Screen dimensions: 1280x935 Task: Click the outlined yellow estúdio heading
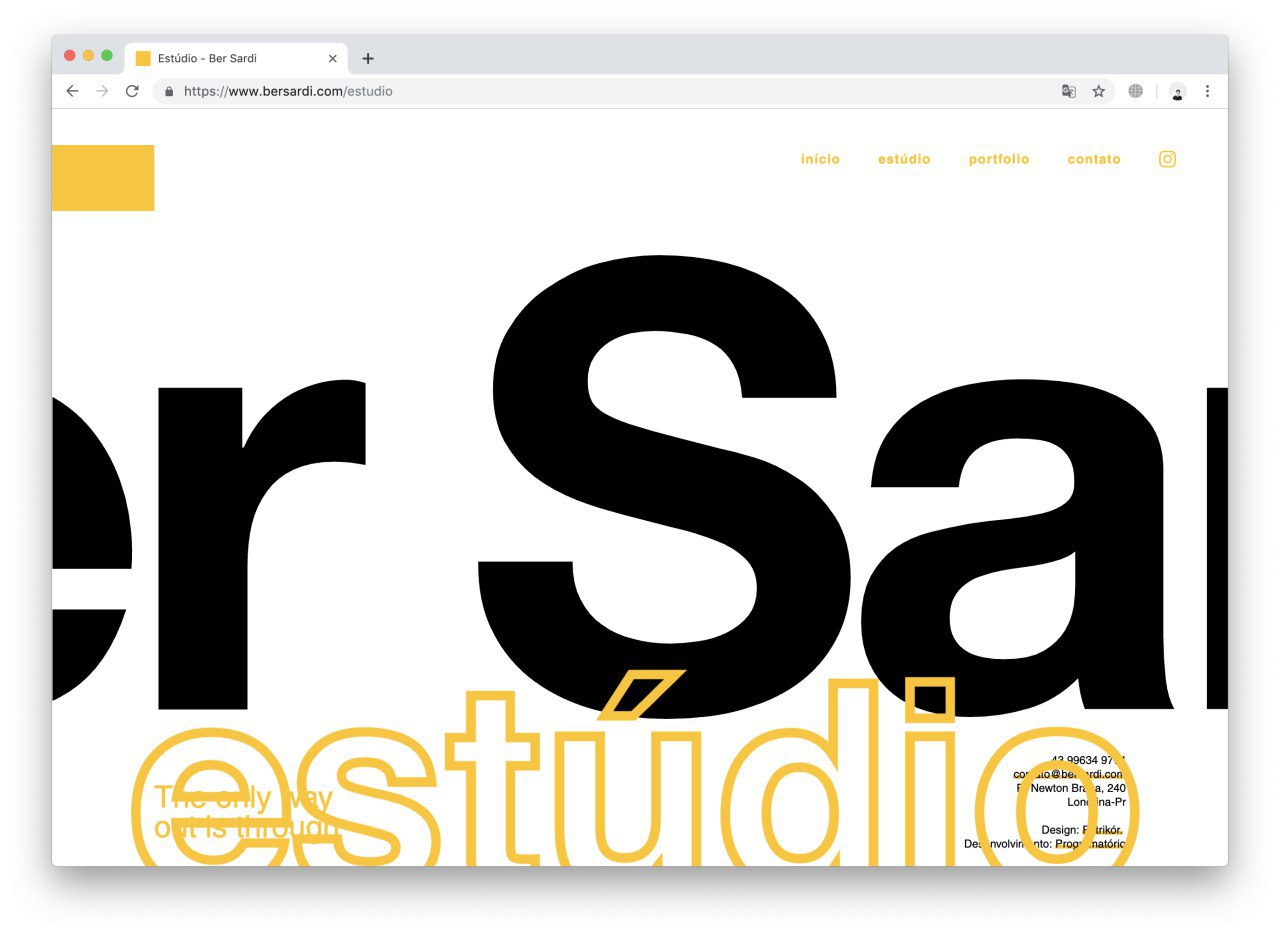tap(635, 770)
